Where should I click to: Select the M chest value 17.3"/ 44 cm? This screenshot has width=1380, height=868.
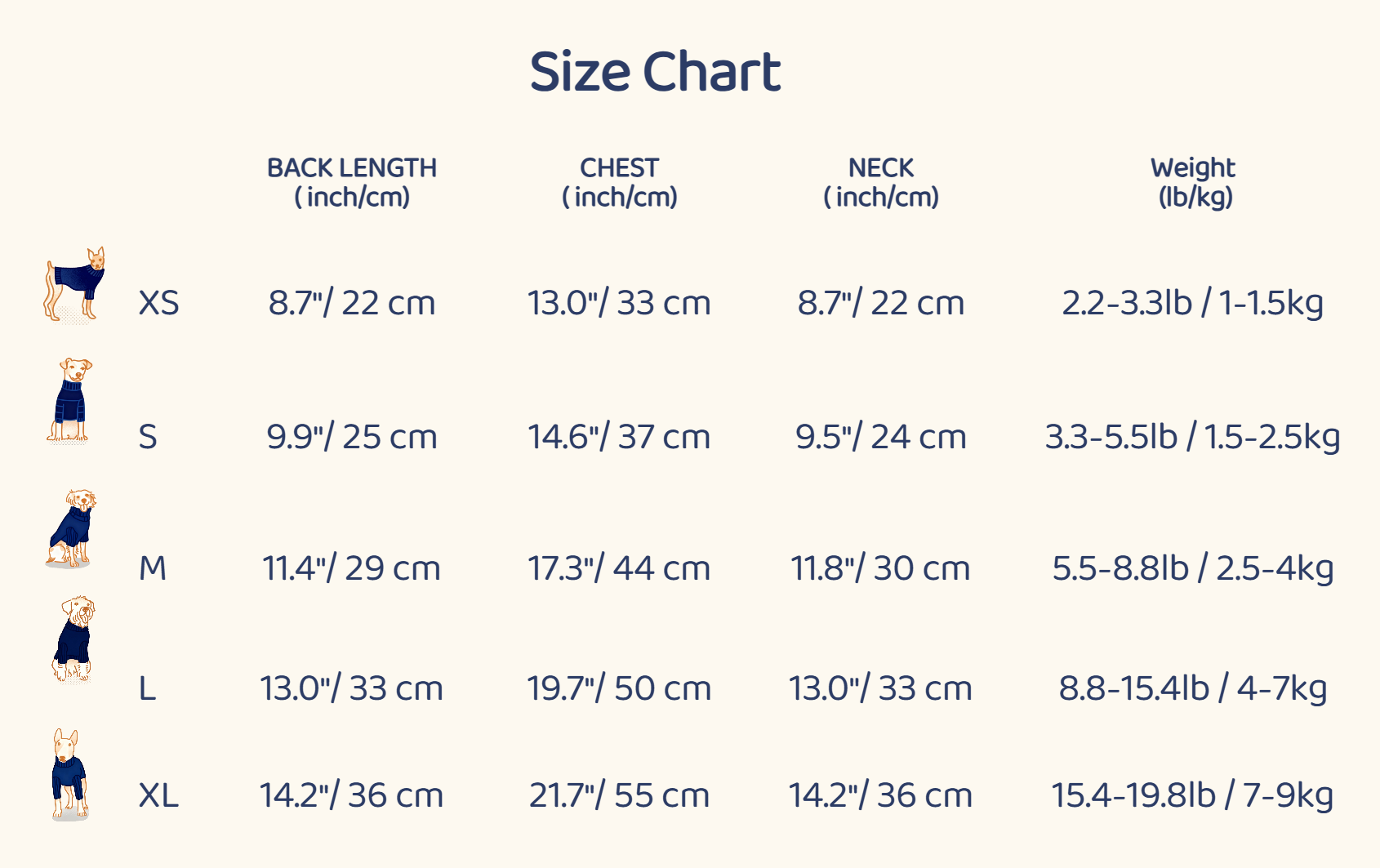pyautogui.click(x=619, y=568)
